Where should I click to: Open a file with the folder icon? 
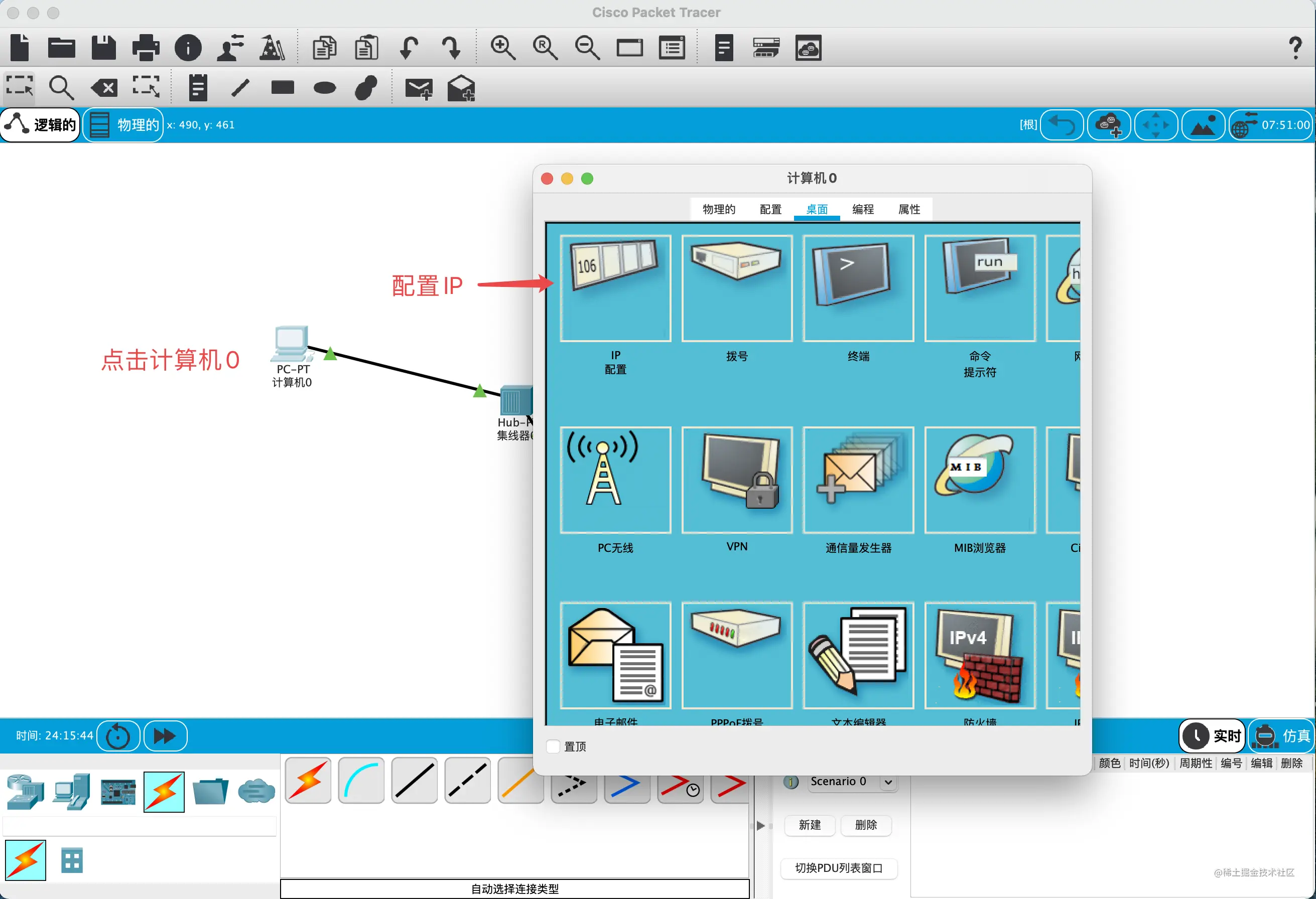(62, 48)
